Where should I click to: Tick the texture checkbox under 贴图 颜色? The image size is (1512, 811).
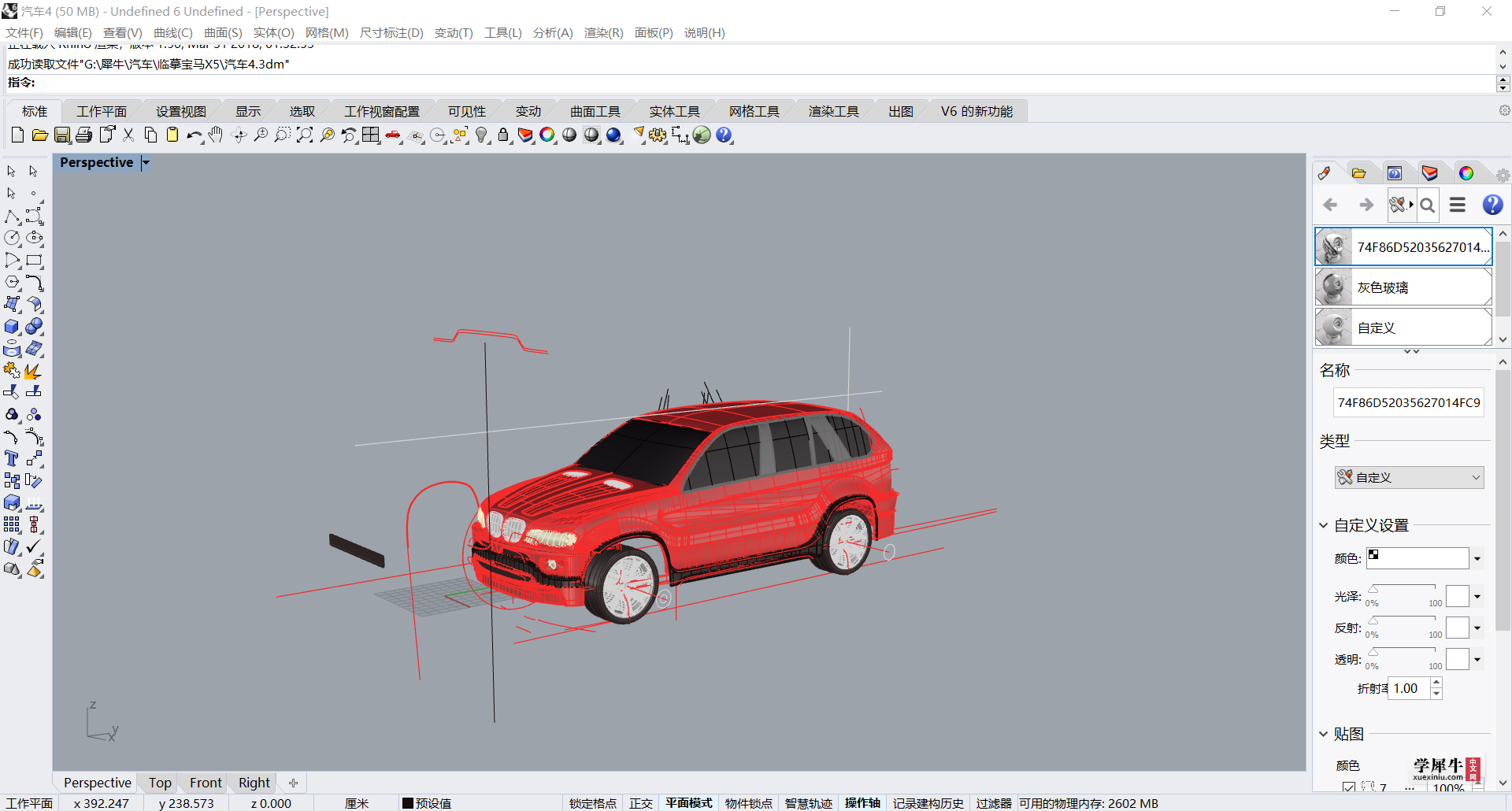[1349, 787]
